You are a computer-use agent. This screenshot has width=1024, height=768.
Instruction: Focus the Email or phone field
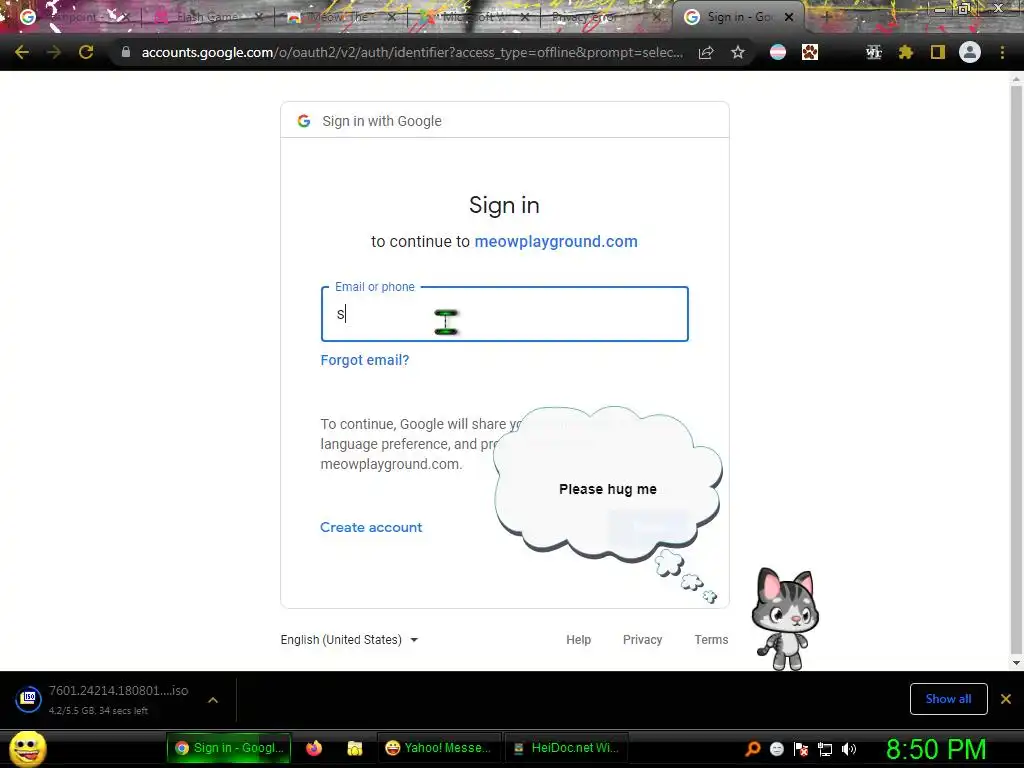pos(504,314)
